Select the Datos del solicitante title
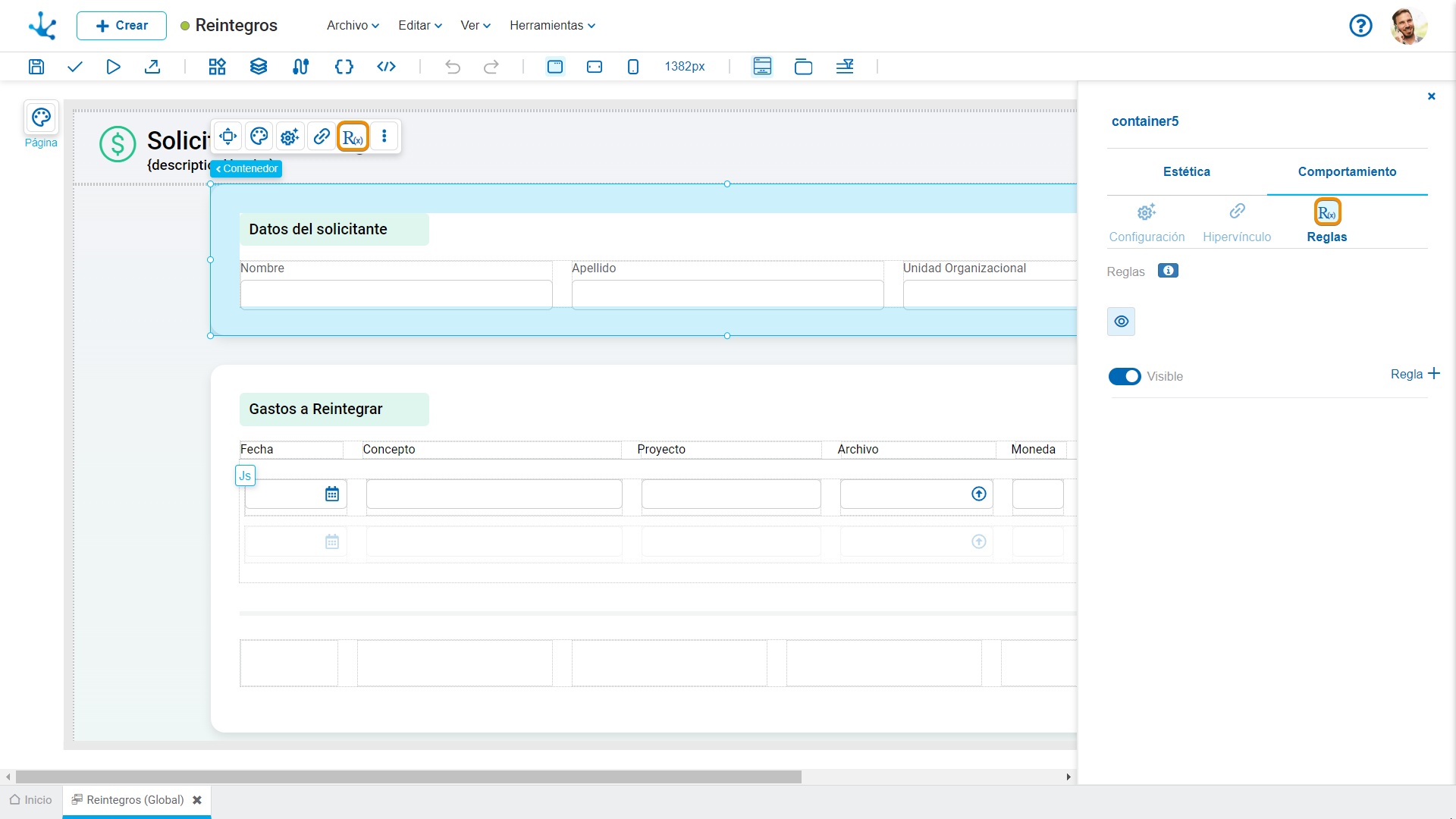1456x819 pixels. [x=318, y=230]
